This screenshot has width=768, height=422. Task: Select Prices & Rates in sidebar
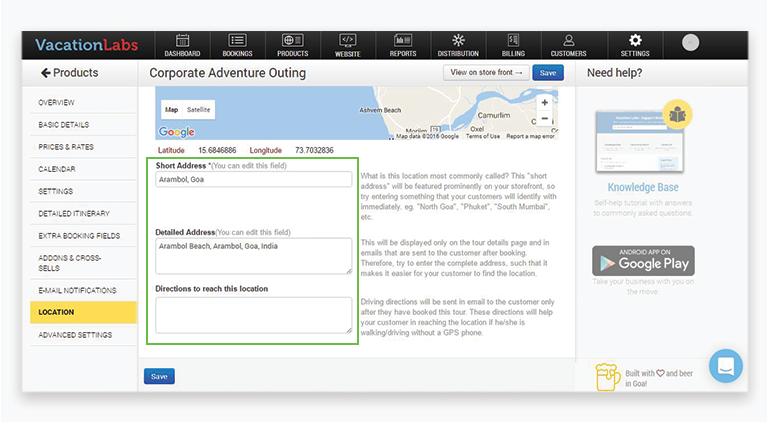(64, 147)
